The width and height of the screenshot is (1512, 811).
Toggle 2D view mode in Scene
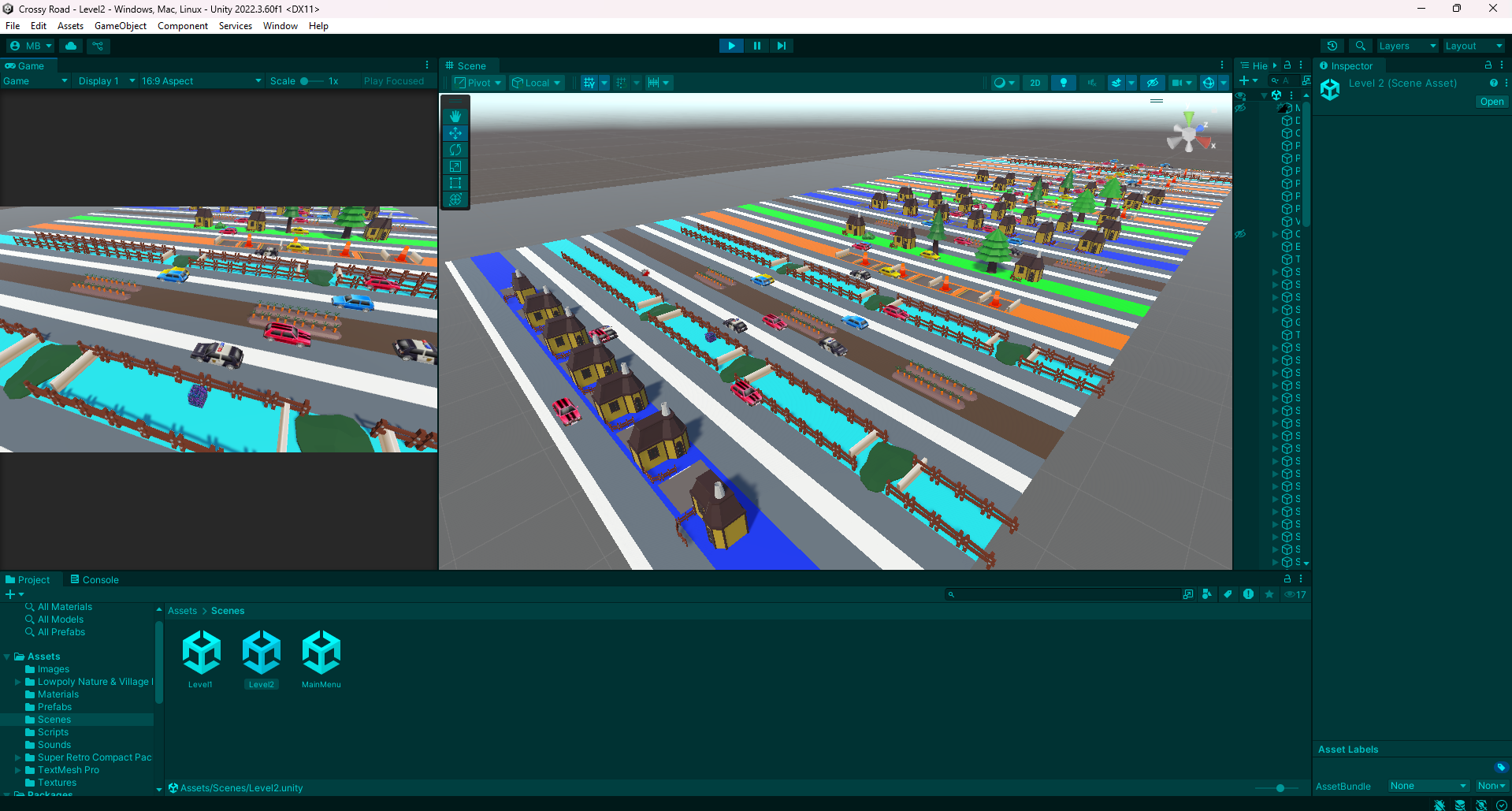point(1035,83)
